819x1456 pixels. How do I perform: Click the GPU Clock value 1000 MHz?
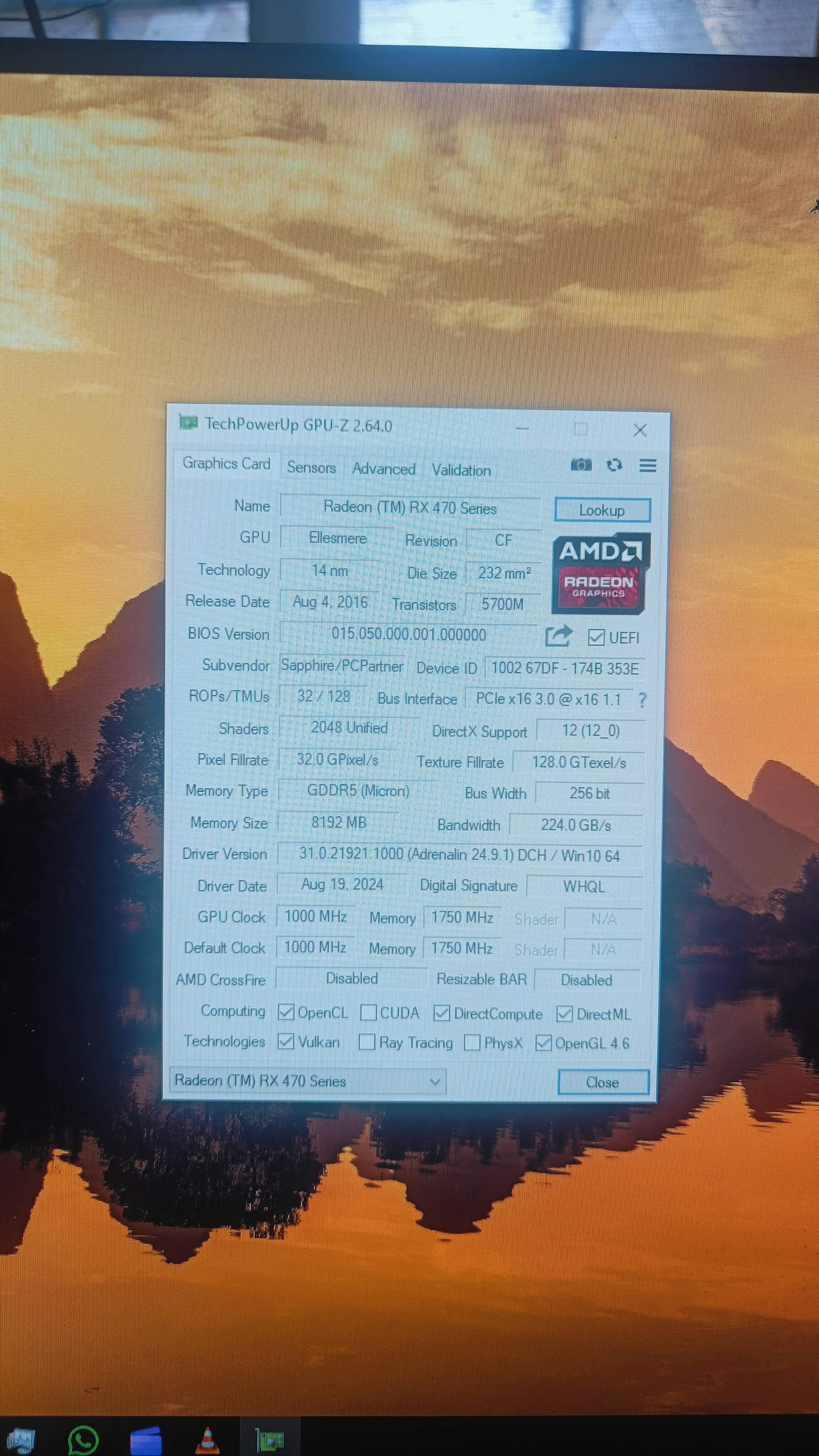(x=315, y=916)
